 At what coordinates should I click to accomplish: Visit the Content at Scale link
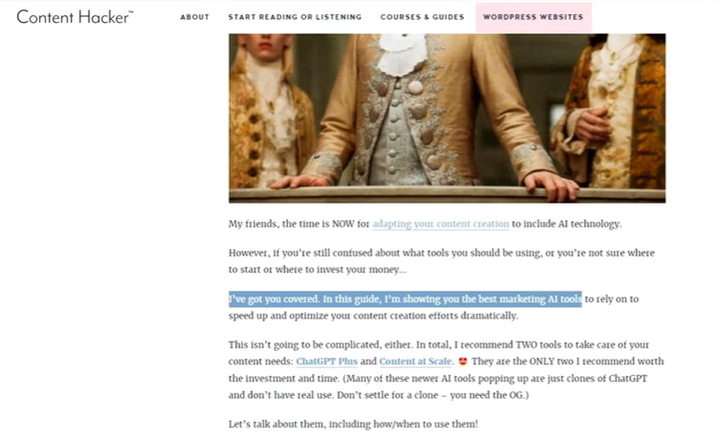coord(416,361)
